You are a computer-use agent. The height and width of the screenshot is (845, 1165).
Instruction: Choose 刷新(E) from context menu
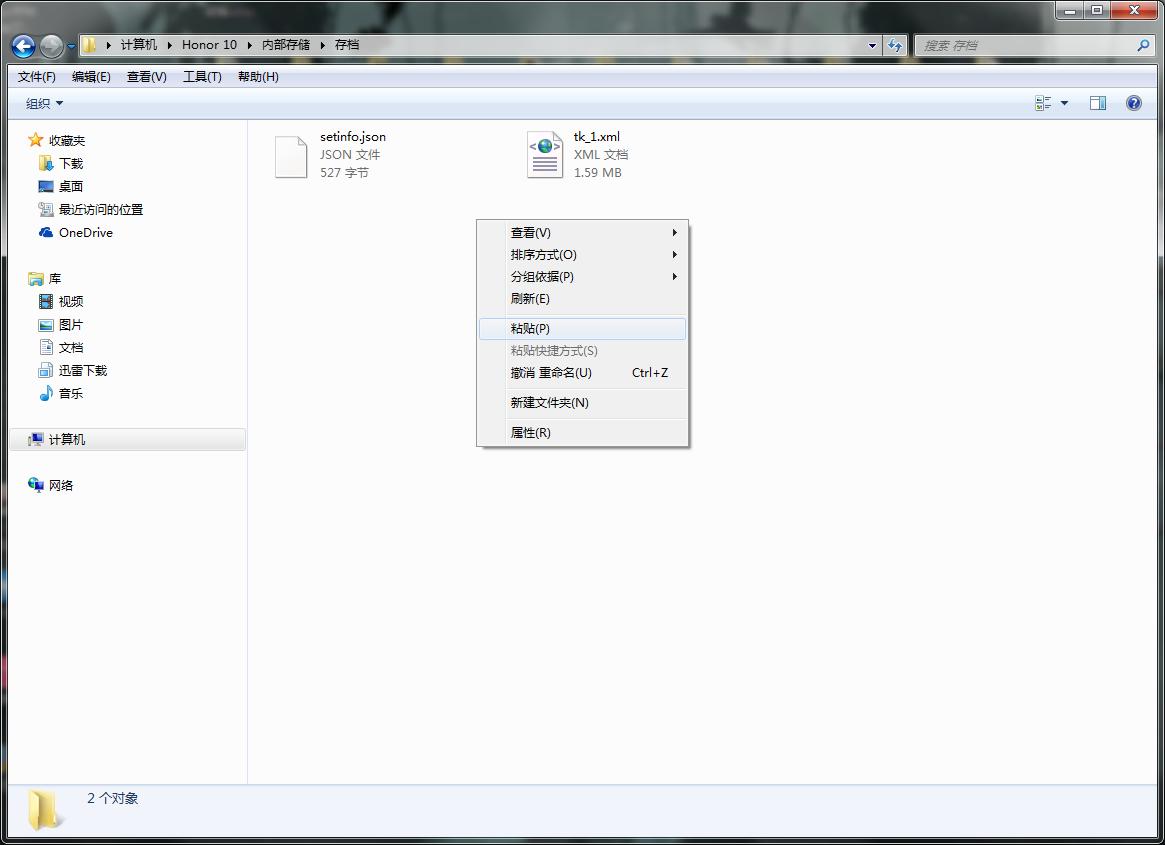coord(582,299)
